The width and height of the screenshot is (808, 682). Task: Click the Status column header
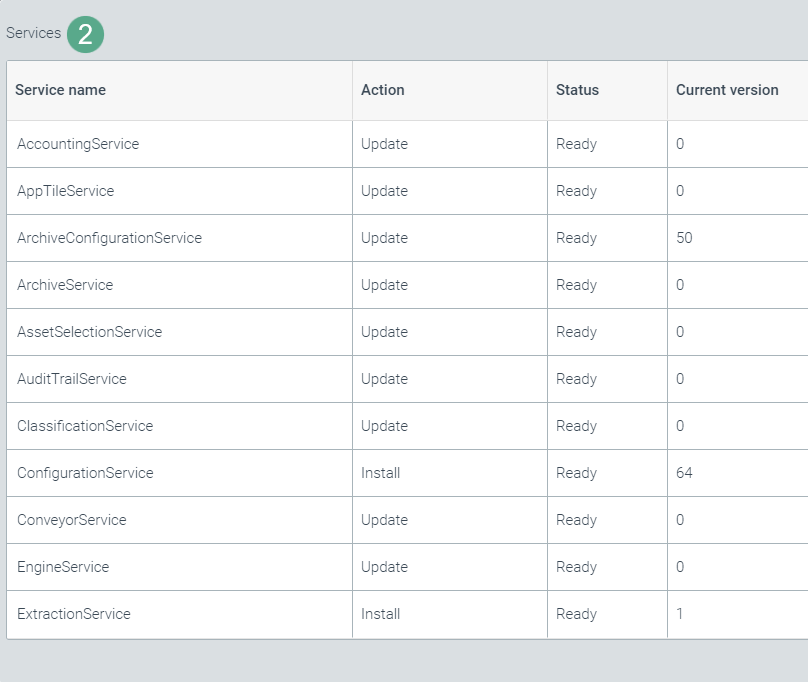coord(577,90)
